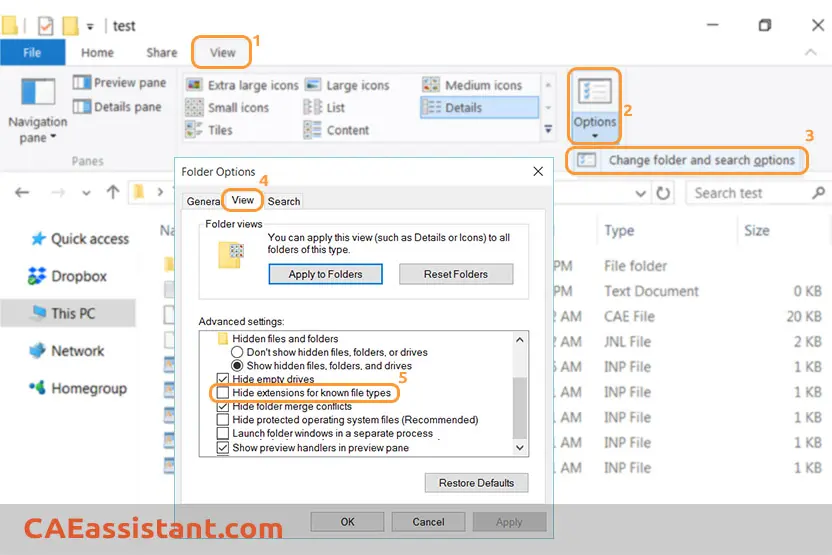
Task: Expand the layout gallery more arrow
Action: pos(548,129)
